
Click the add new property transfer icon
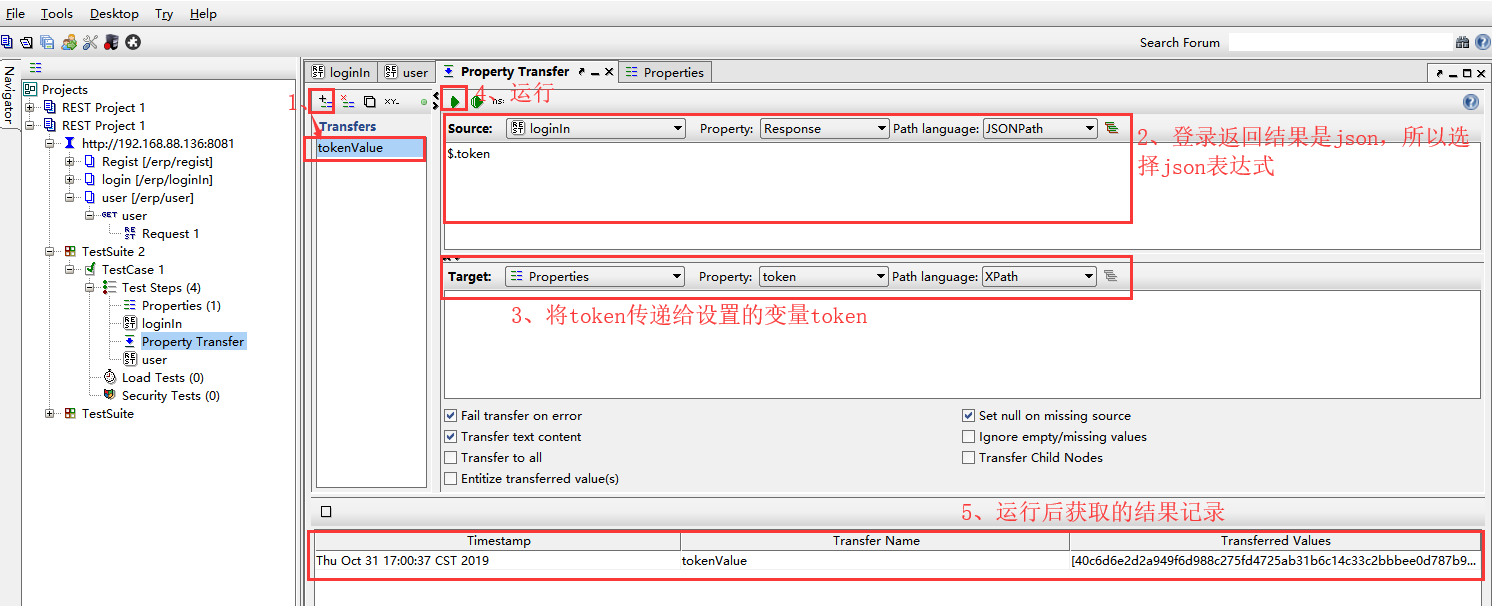click(x=323, y=101)
